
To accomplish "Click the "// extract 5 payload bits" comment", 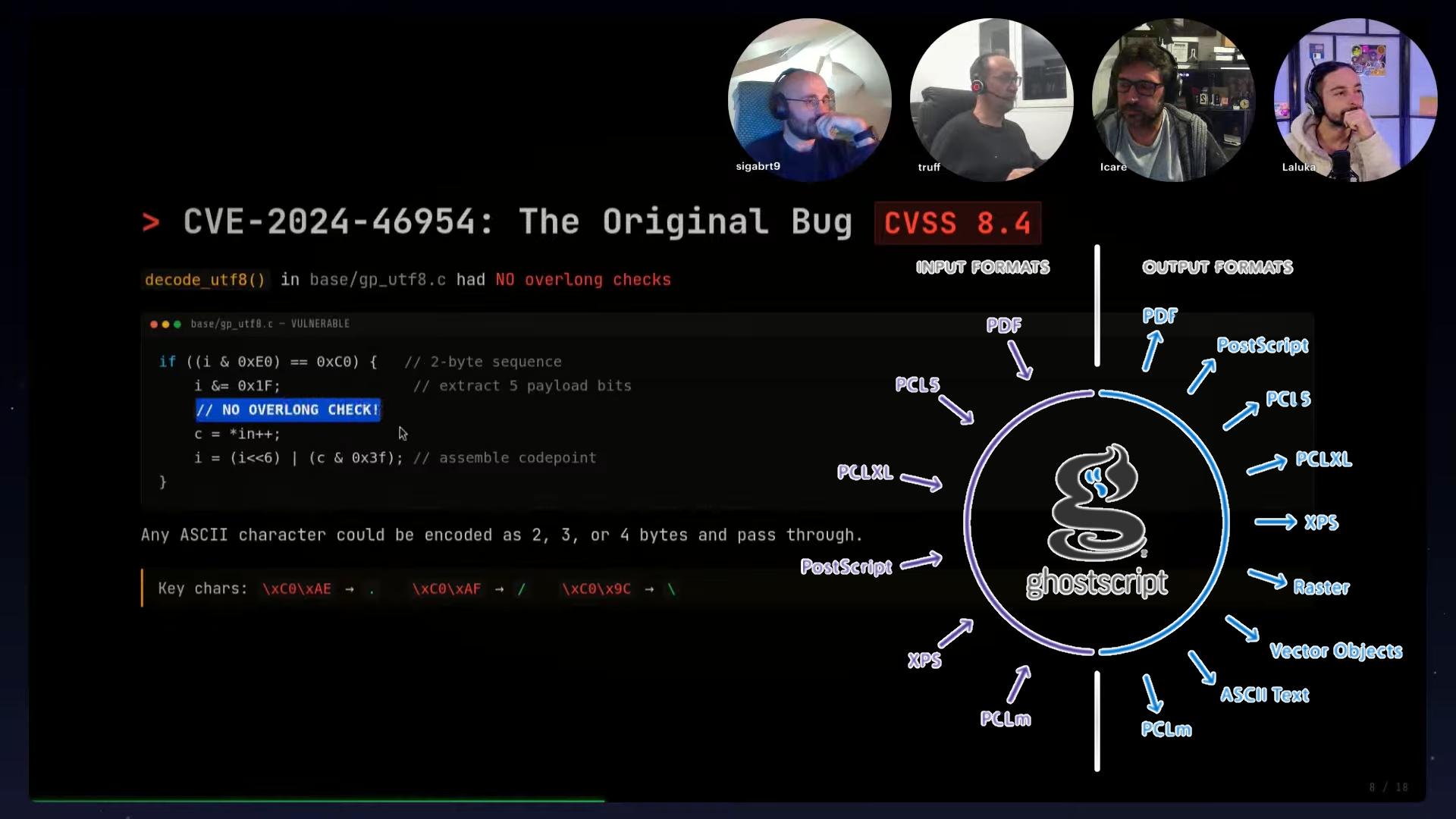I will pyautogui.click(x=522, y=386).
